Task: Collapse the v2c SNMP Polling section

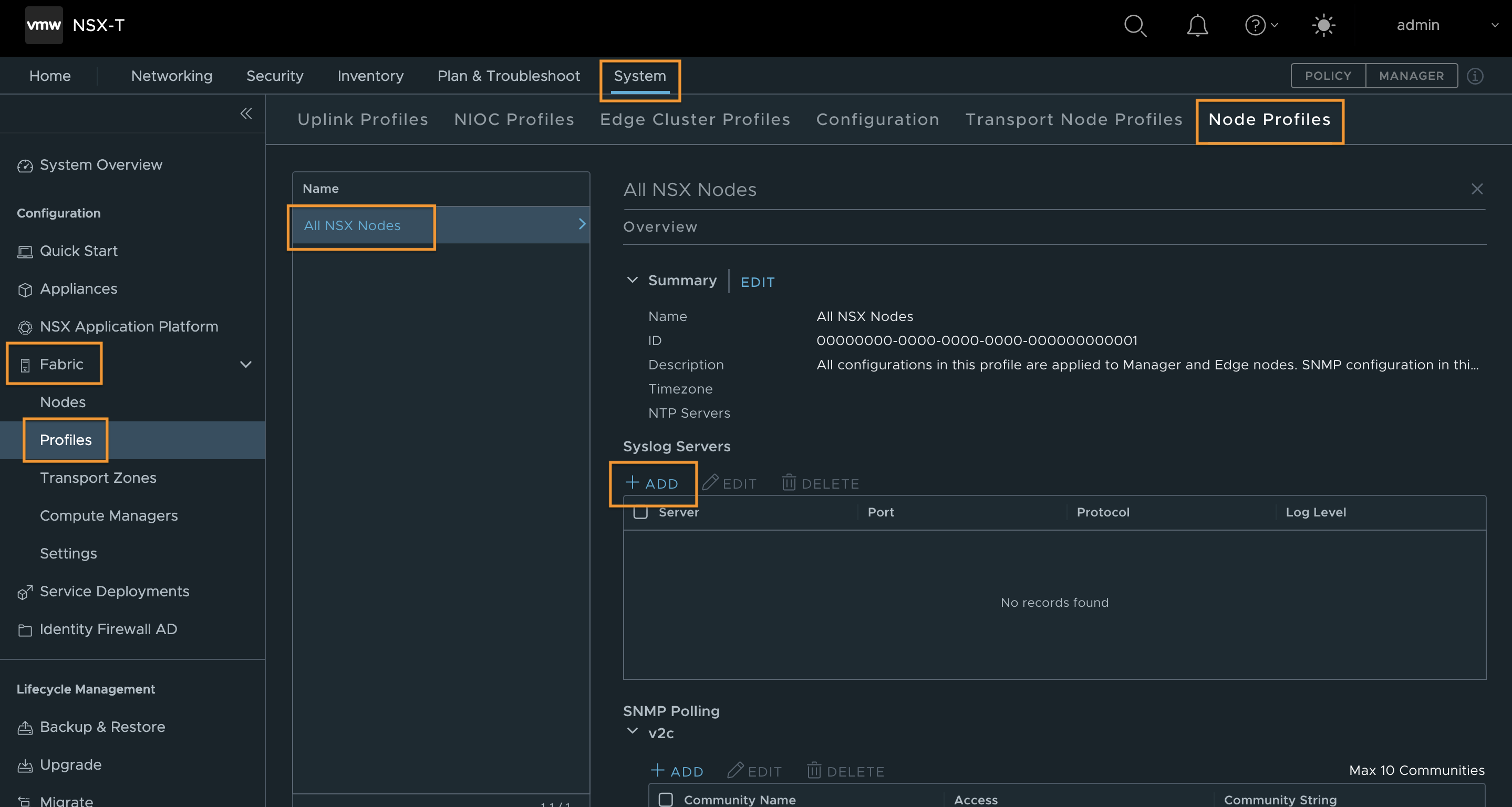Action: point(632,731)
